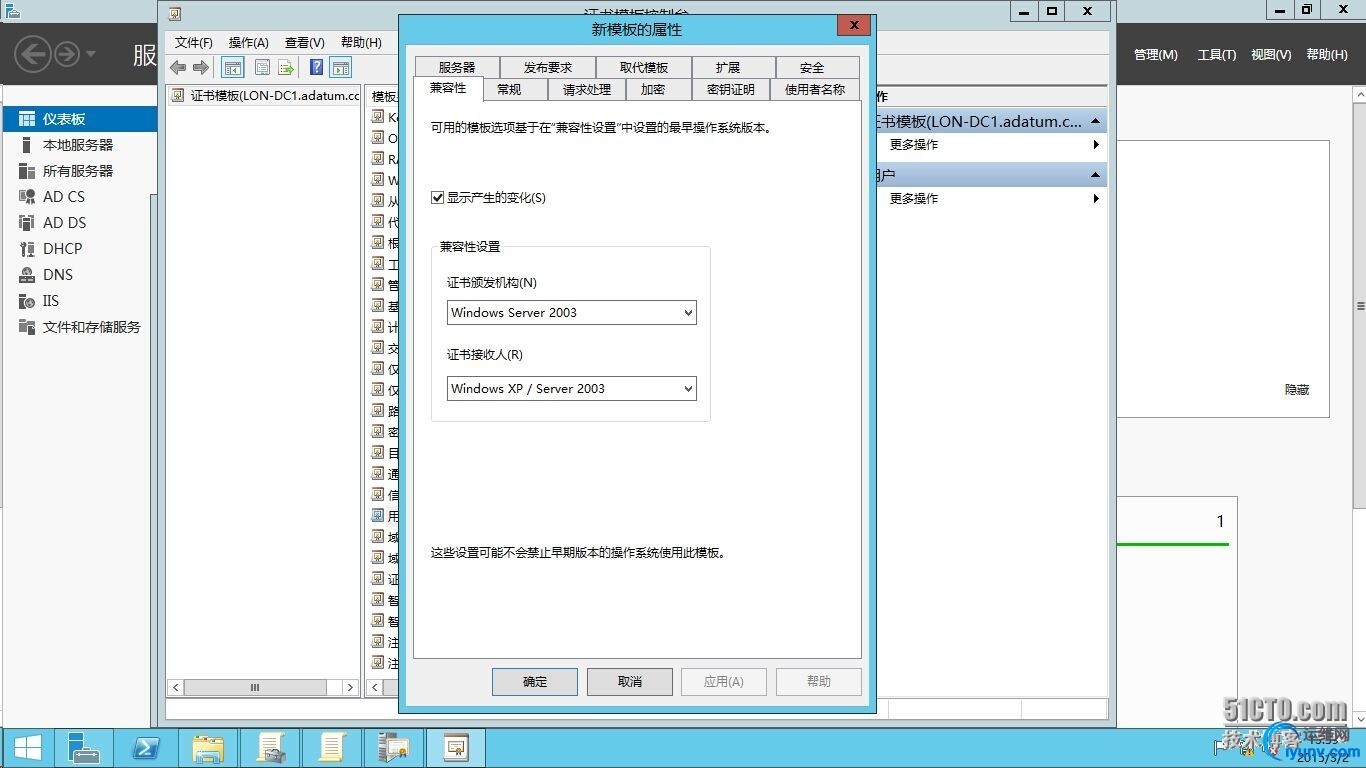Click the server-with-certificate taskbar icon
Viewport: 1366px width, 768px height.
pyautogui.click(x=394, y=748)
